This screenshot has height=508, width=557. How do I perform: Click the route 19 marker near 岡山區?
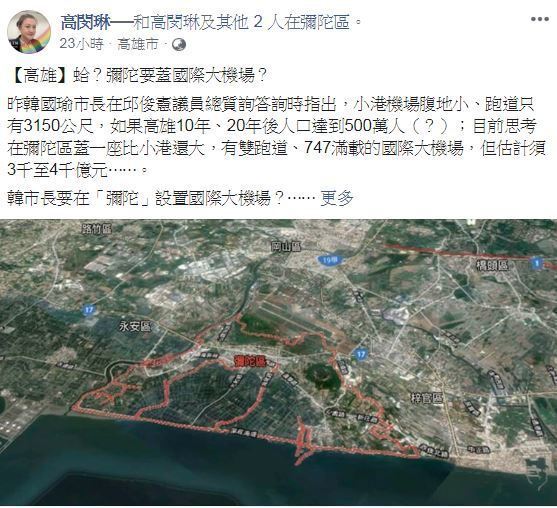(x=329, y=260)
